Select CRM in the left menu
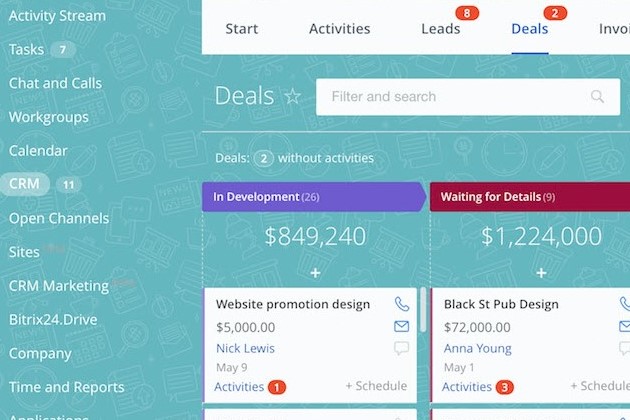The height and width of the screenshot is (420, 630). click(24, 184)
